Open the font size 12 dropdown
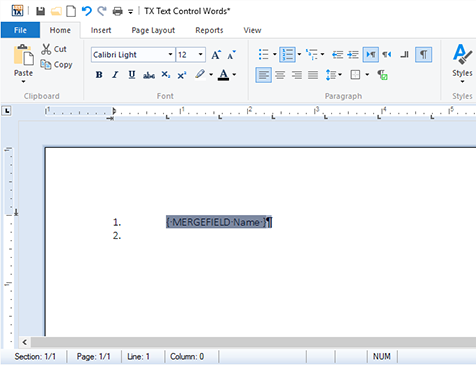The width and height of the screenshot is (476, 365). tap(200, 55)
